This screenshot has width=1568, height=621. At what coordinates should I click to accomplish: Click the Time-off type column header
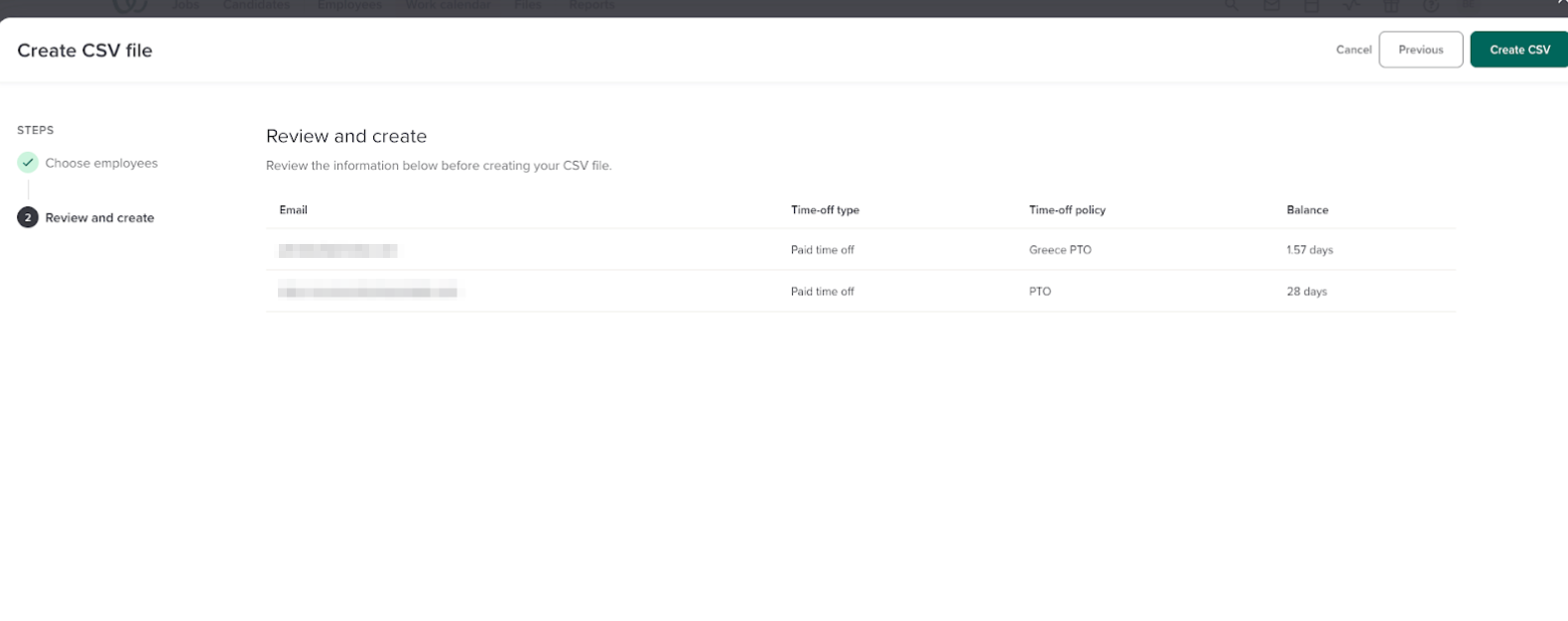[825, 210]
